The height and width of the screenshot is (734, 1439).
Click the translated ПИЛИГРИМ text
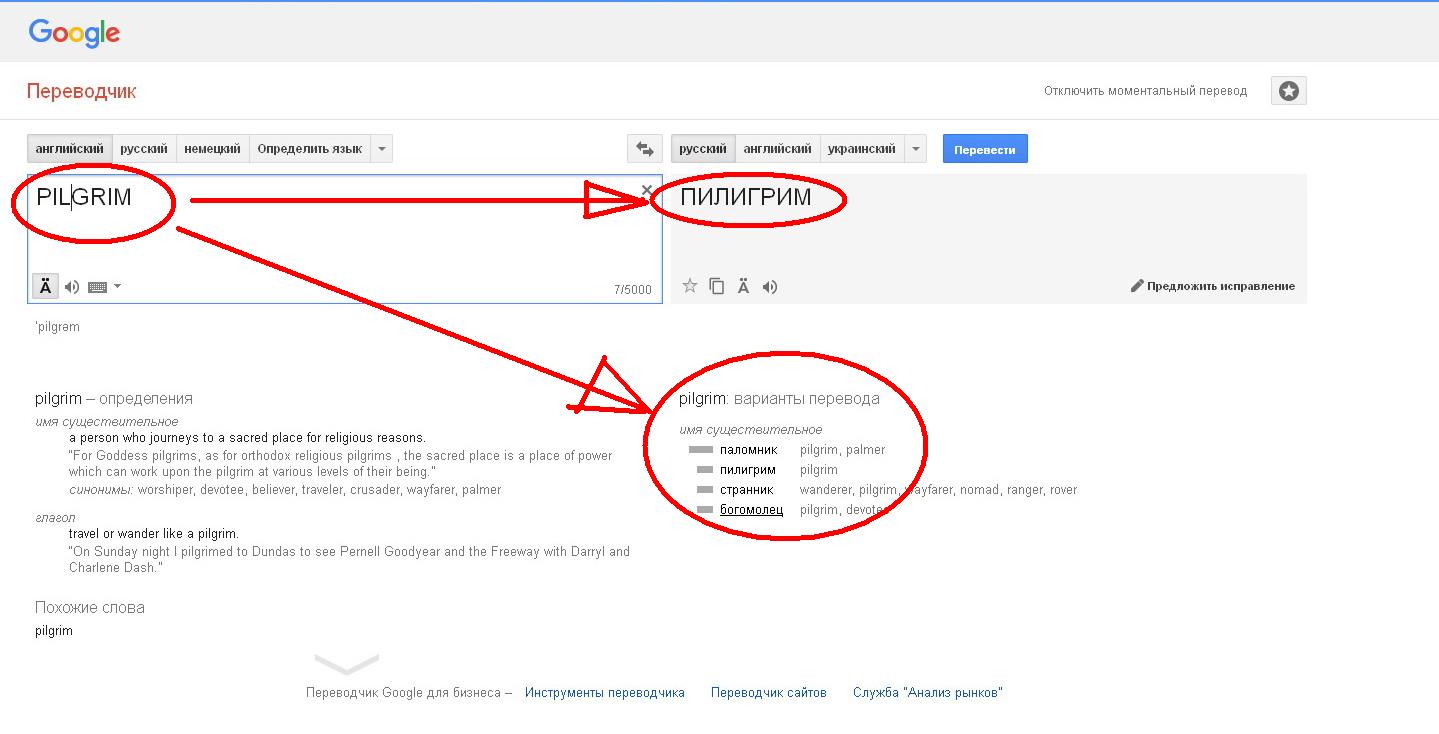(746, 197)
